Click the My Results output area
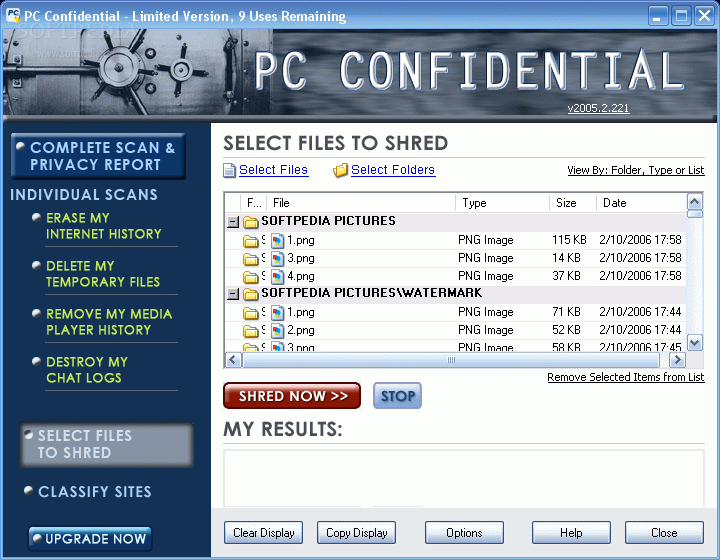This screenshot has height=560, width=720. (x=464, y=478)
